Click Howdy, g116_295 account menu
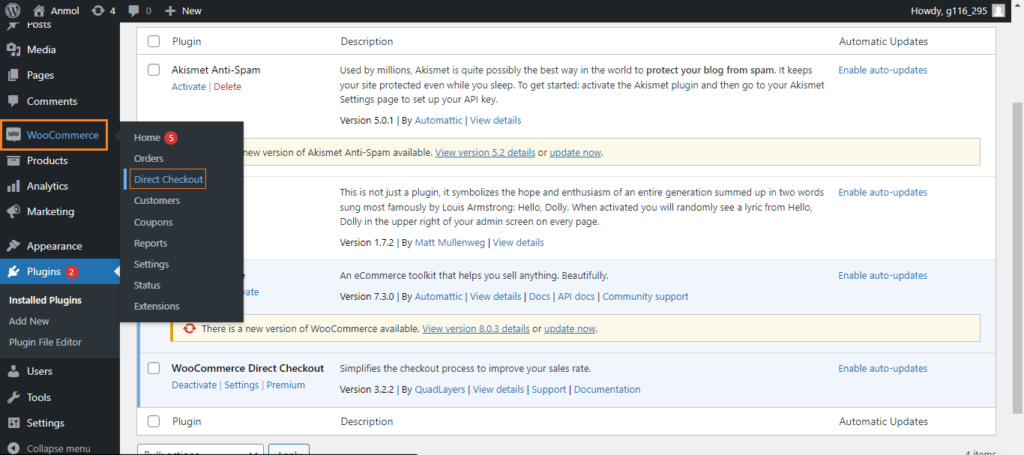 pyautogui.click(x=957, y=10)
